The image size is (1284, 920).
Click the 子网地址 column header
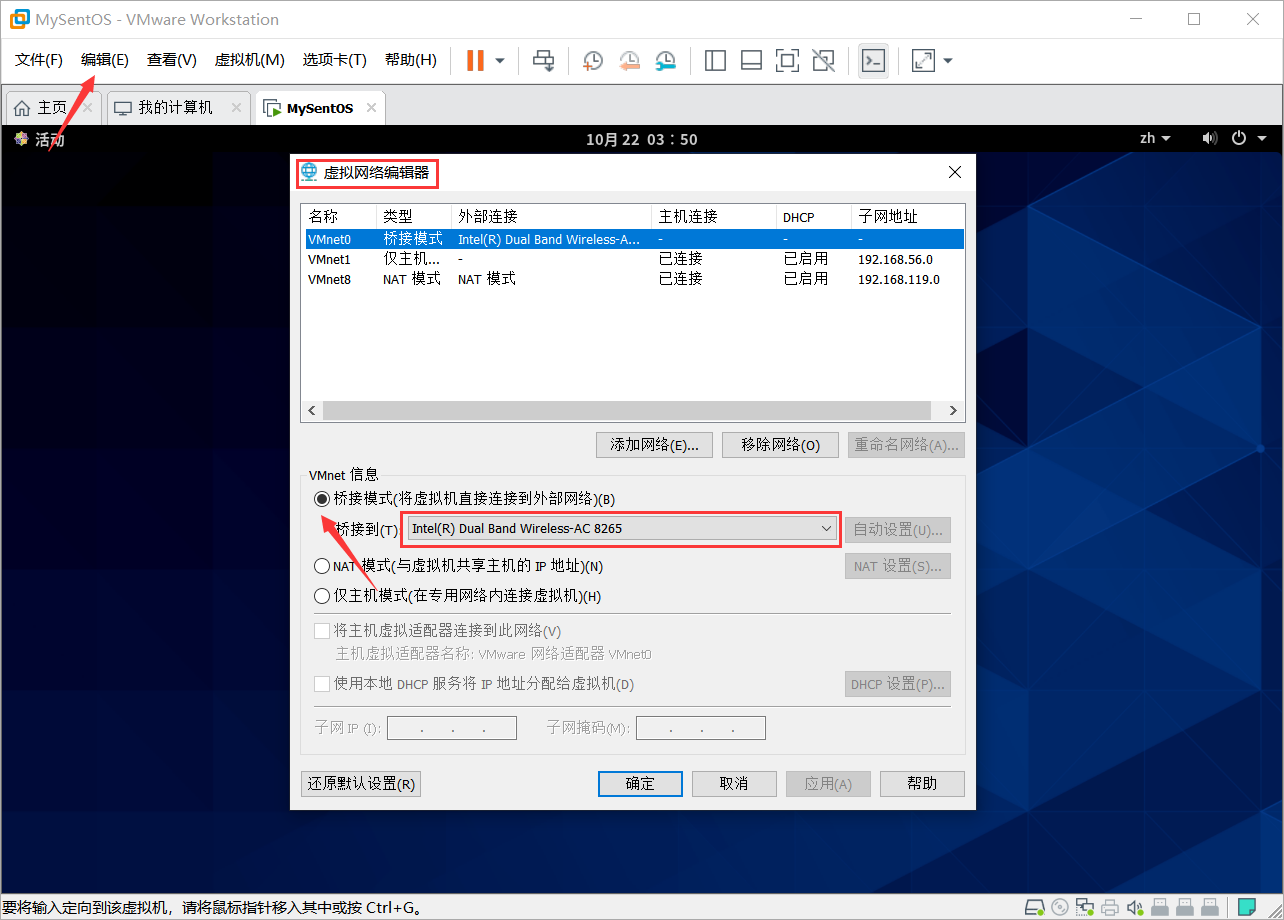coord(908,217)
